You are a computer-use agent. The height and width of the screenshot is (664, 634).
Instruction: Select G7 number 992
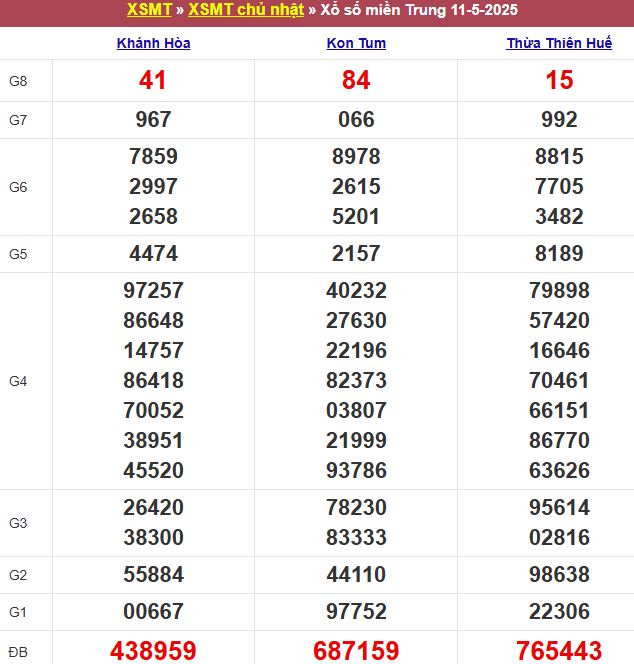[x=559, y=119]
